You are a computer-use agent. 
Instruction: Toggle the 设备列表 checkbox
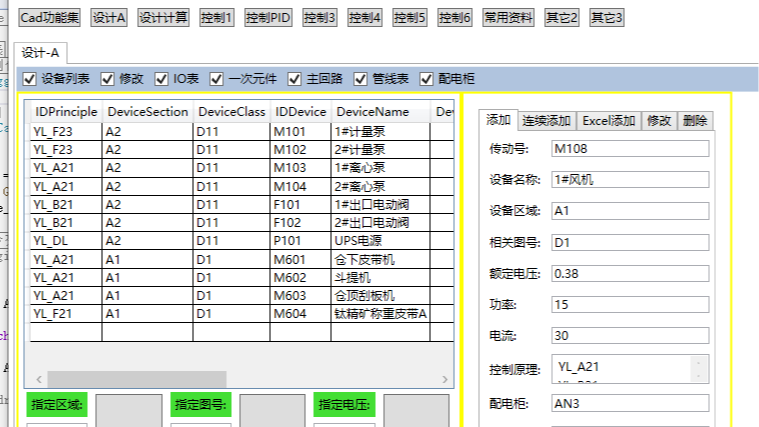point(30,79)
